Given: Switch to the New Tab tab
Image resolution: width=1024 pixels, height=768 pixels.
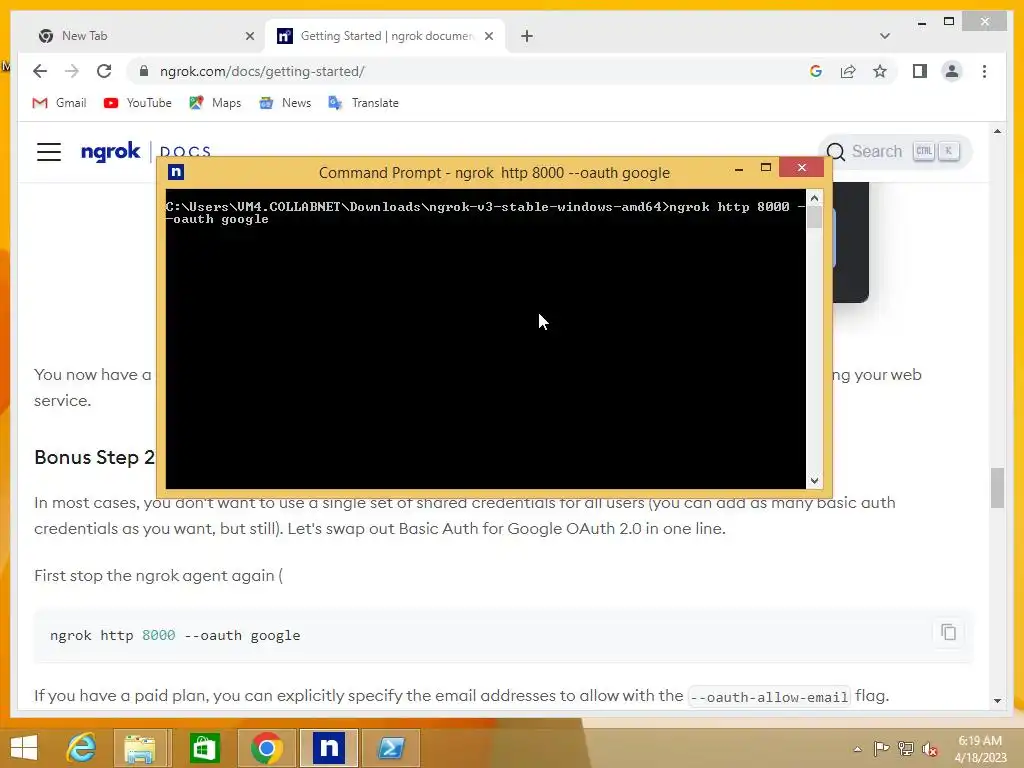Looking at the screenshot, I should pos(144,36).
